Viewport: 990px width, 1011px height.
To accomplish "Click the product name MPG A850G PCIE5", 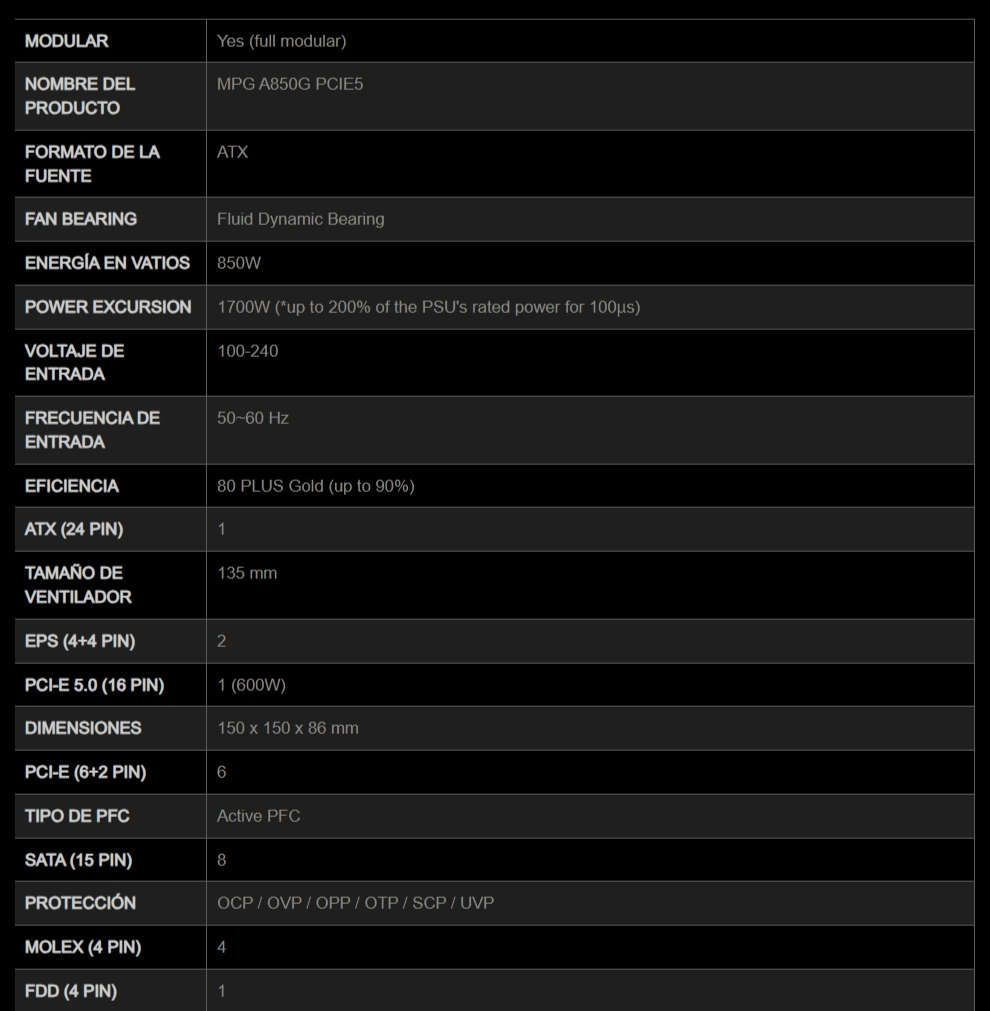I will click(290, 84).
